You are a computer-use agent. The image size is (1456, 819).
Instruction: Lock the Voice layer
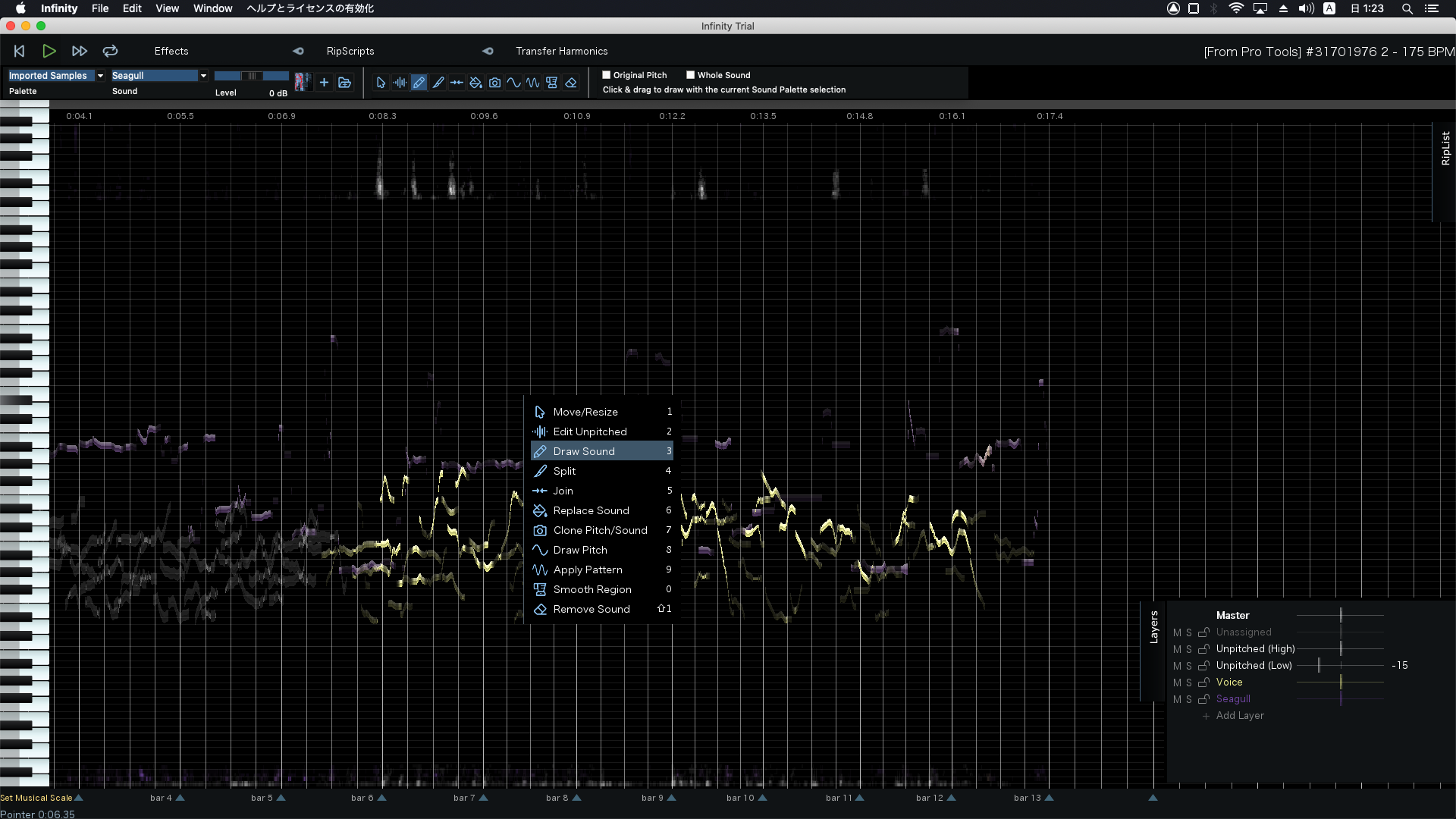click(x=1203, y=682)
